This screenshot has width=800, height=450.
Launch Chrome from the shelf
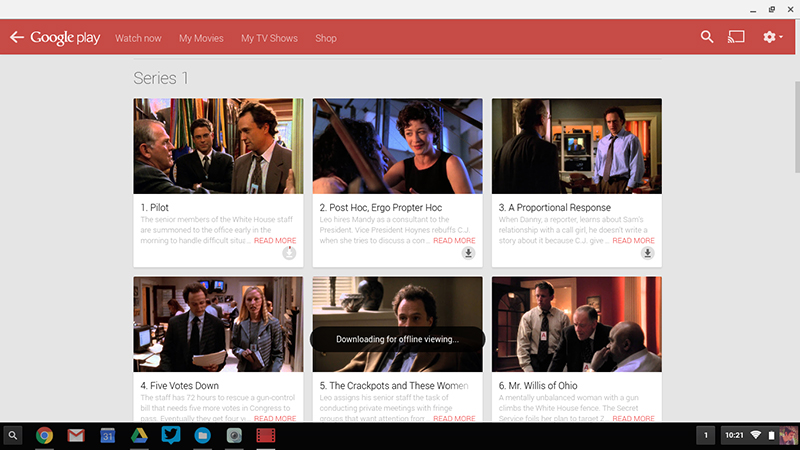(44, 436)
